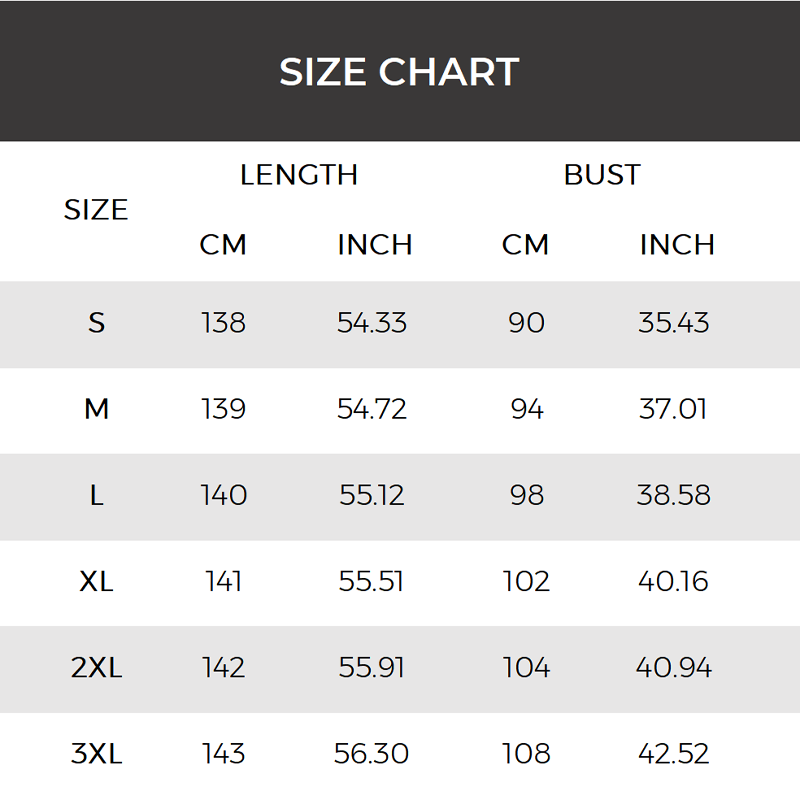Click the L size row label
The width and height of the screenshot is (800, 800).
point(96,495)
